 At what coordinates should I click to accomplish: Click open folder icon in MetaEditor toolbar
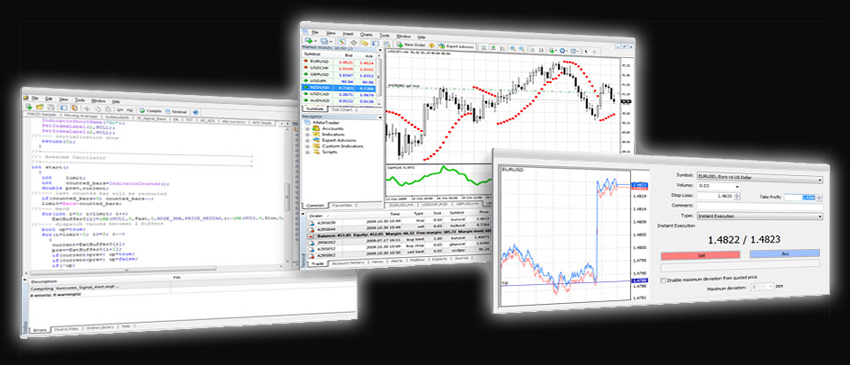tap(40, 107)
